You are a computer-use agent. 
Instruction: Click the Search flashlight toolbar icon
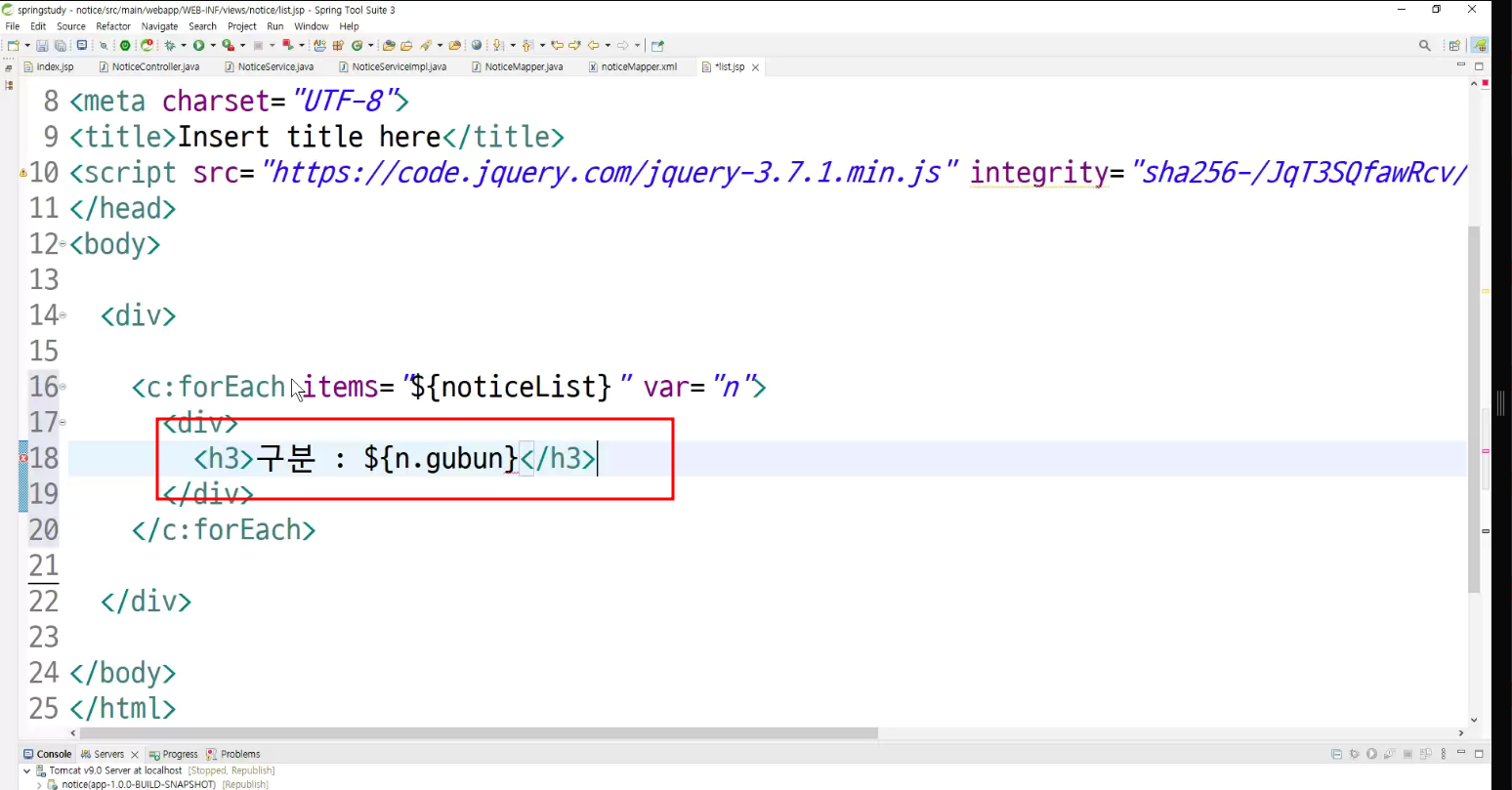[x=425, y=45]
